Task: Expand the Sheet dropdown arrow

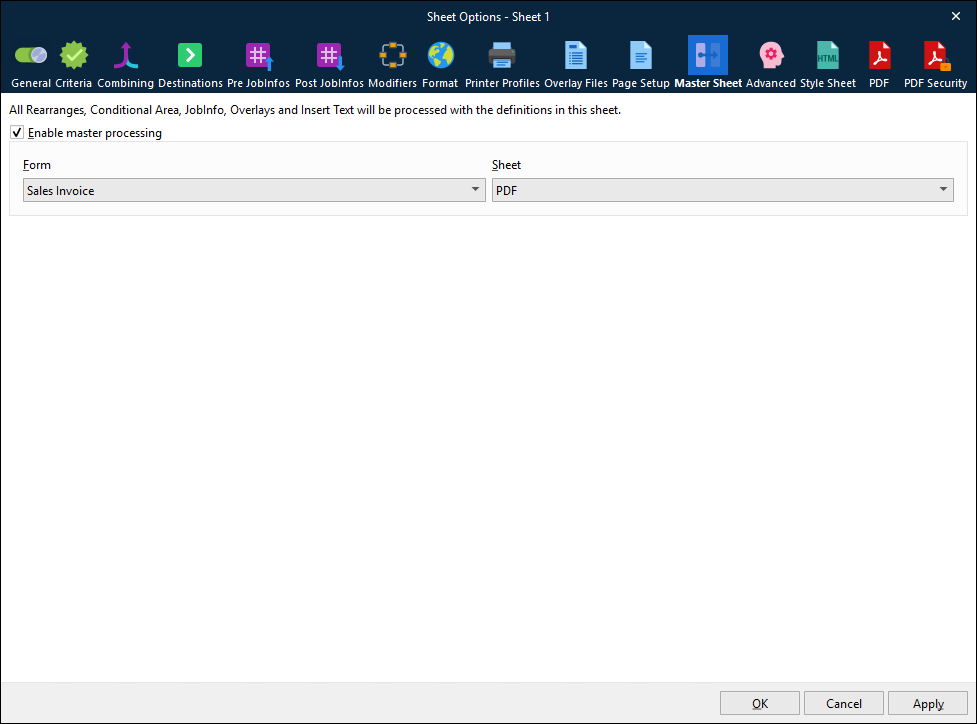Action: (943, 189)
